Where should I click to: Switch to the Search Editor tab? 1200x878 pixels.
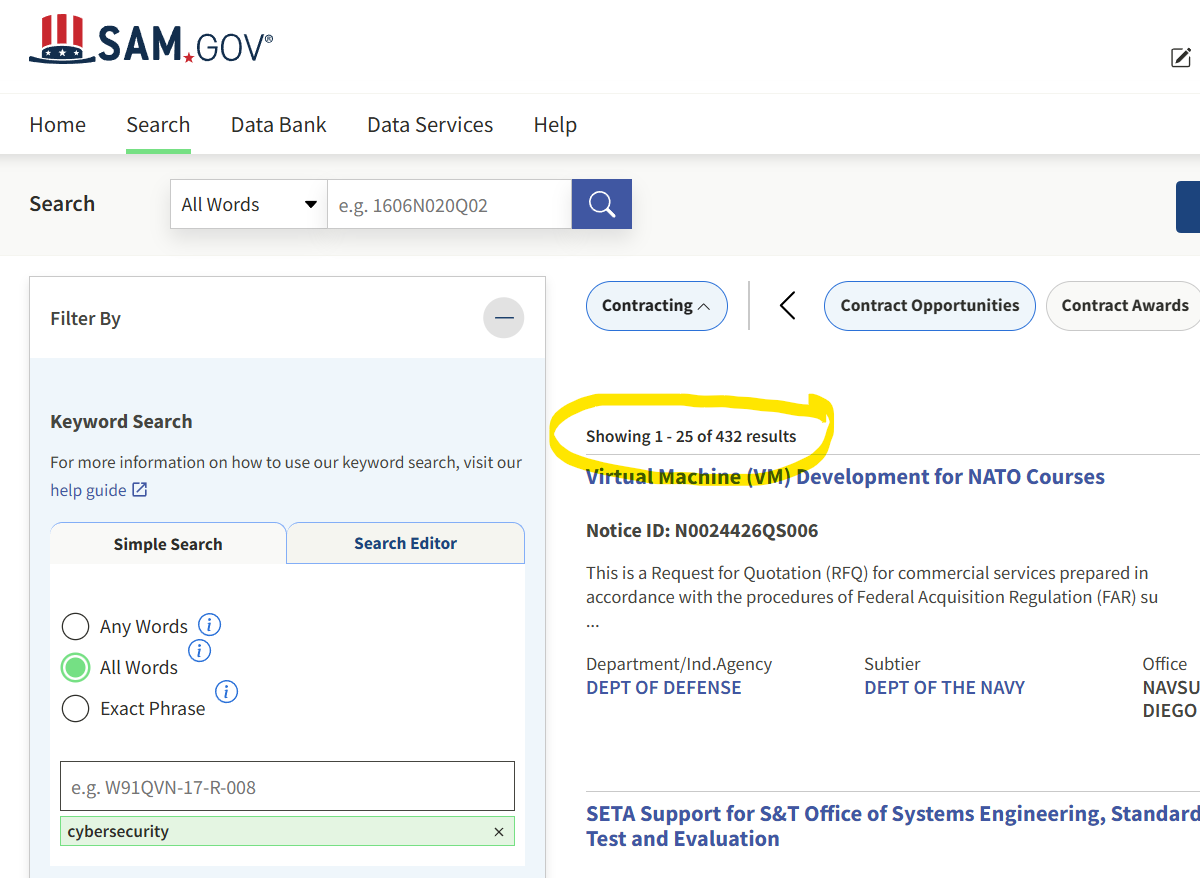tap(405, 543)
